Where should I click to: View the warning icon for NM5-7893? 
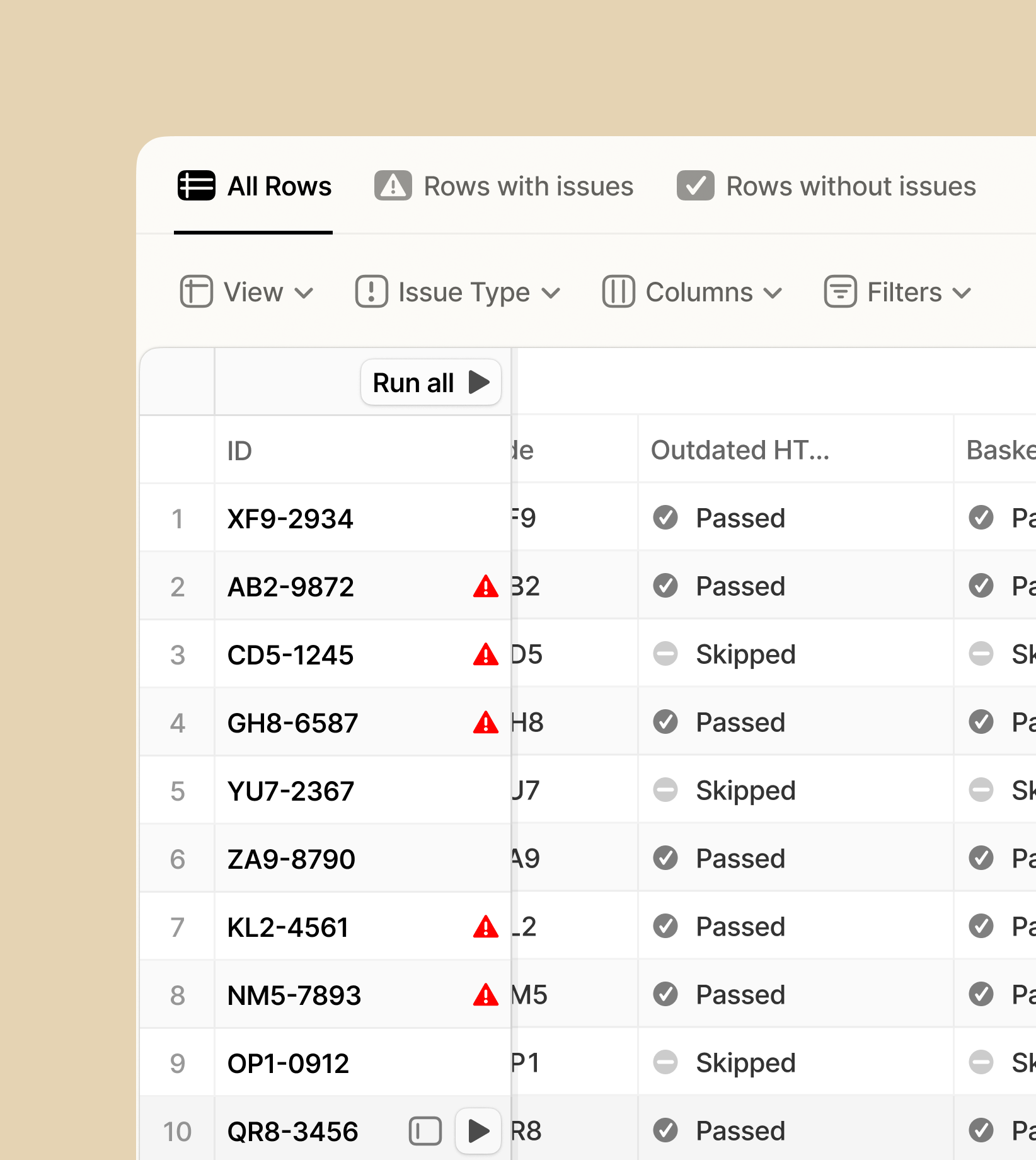tap(486, 995)
